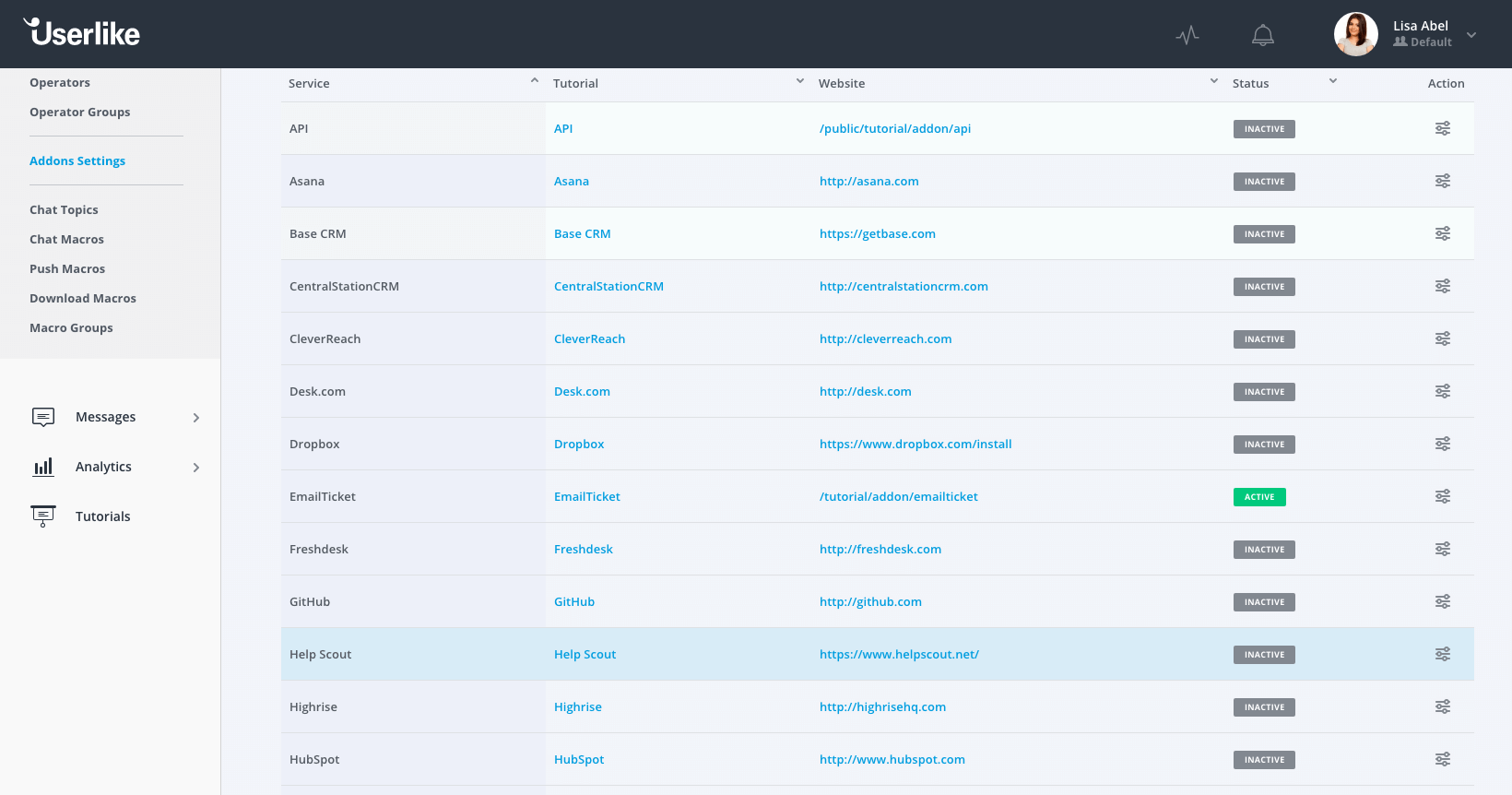Screen dimensions: 1512x795
Task: Open settings icon for GitHub addon
Action: 1443,601
